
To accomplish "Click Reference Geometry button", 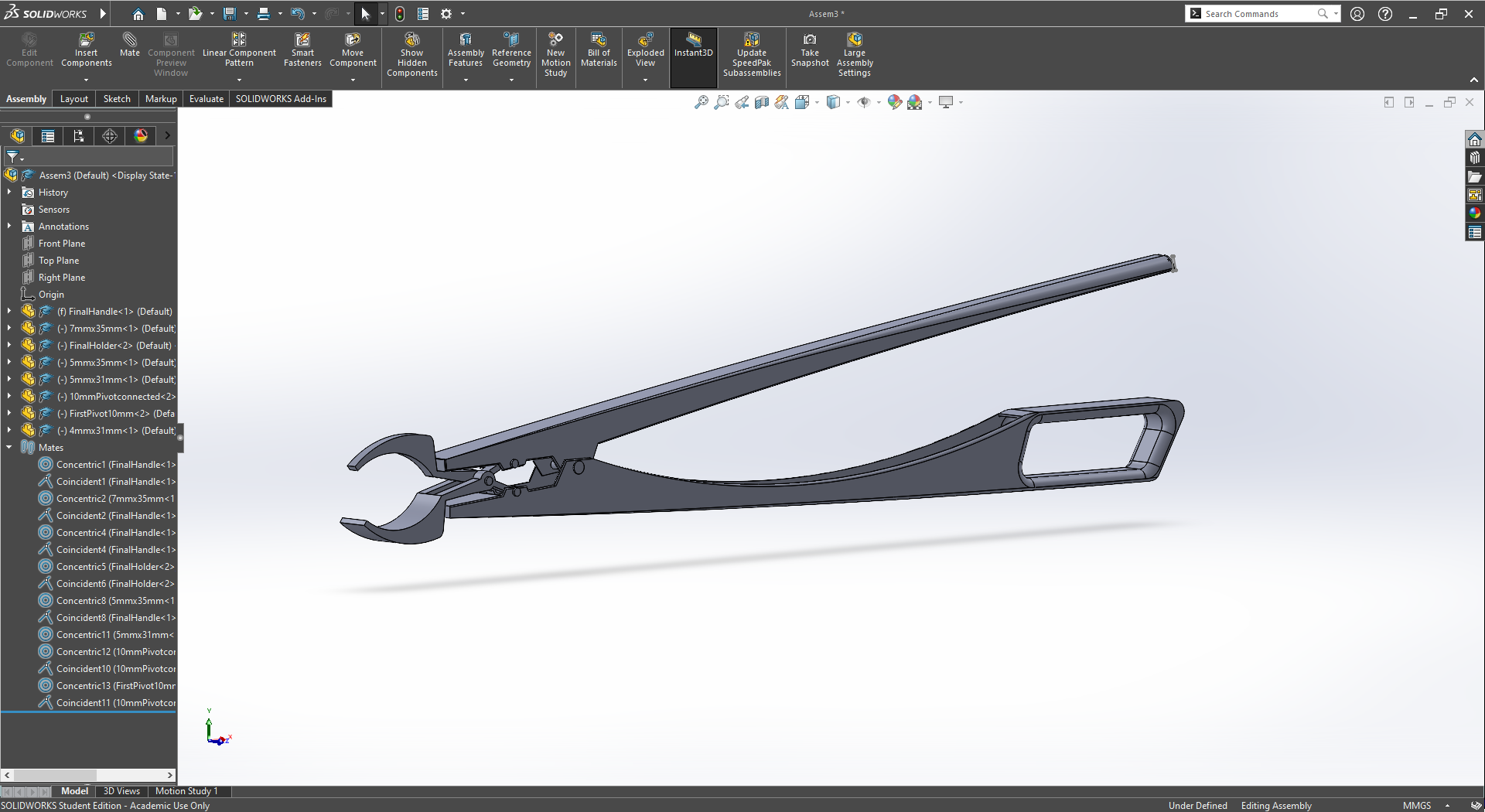I will 511,49.
